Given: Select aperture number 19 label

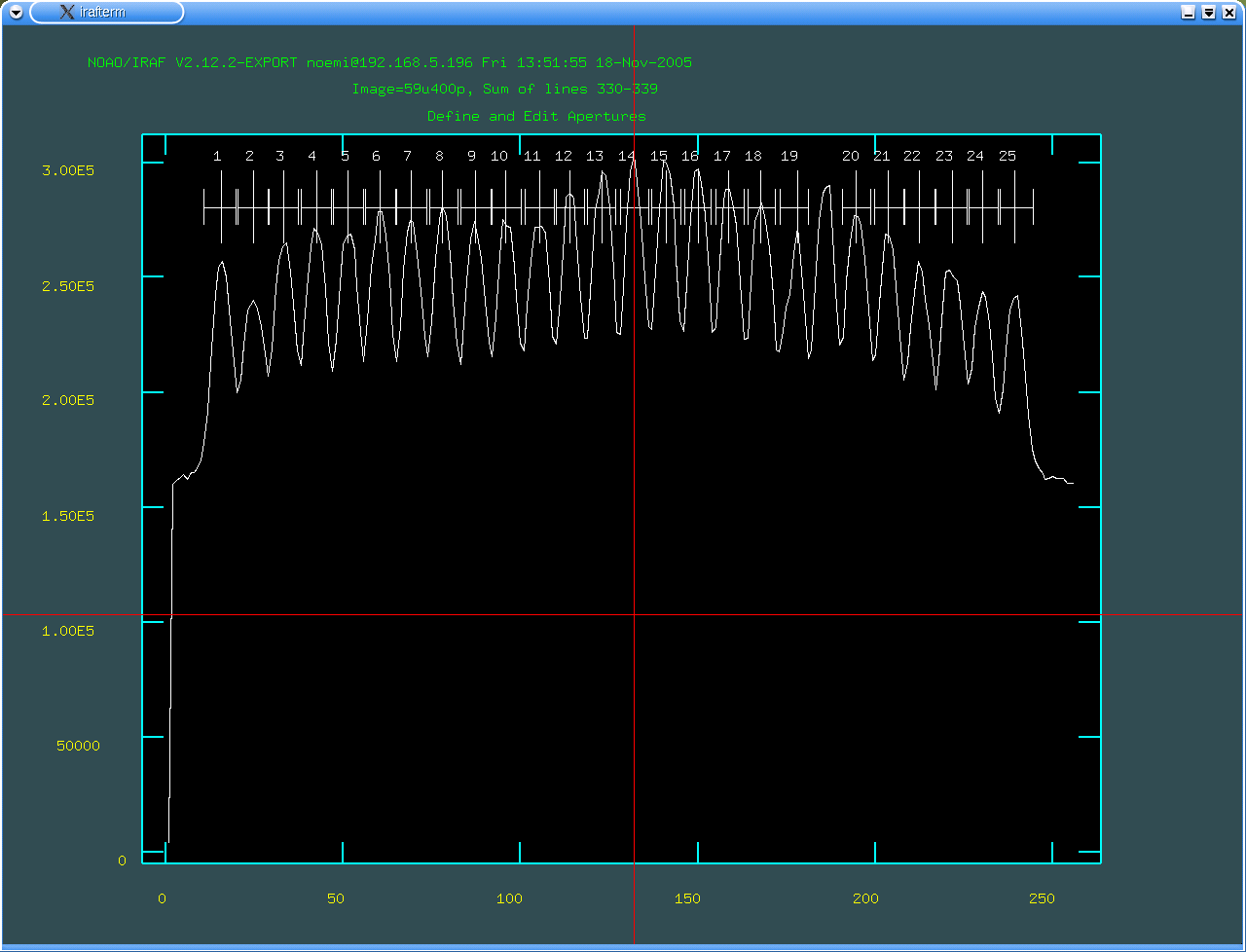Looking at the screenshot, I should 789,156.
